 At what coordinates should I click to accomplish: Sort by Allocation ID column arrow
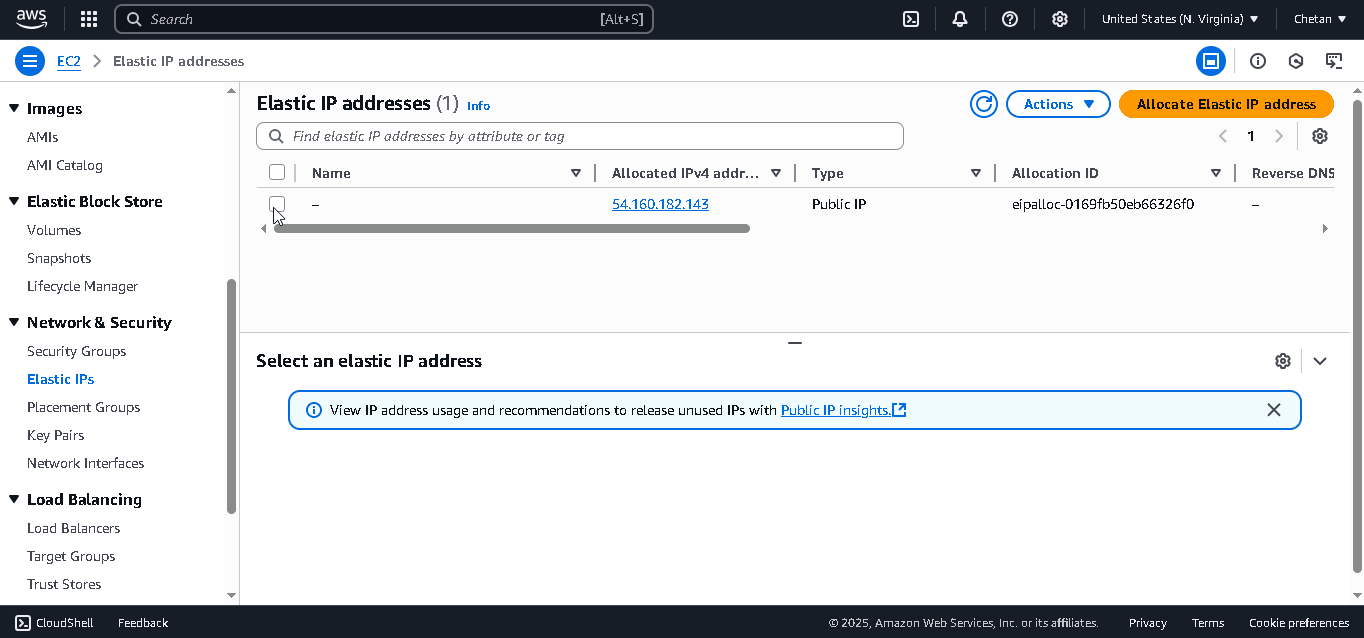click(1216, 173)
